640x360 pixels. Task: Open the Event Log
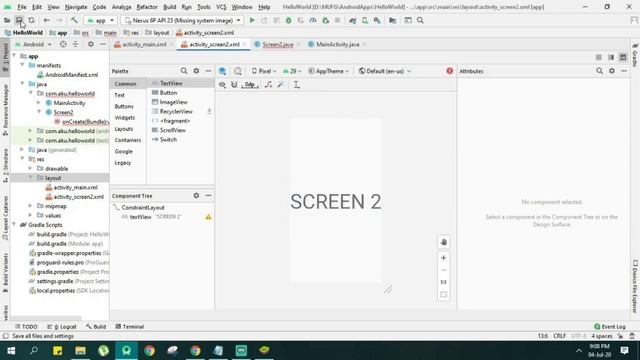click(x=610, y=327)
